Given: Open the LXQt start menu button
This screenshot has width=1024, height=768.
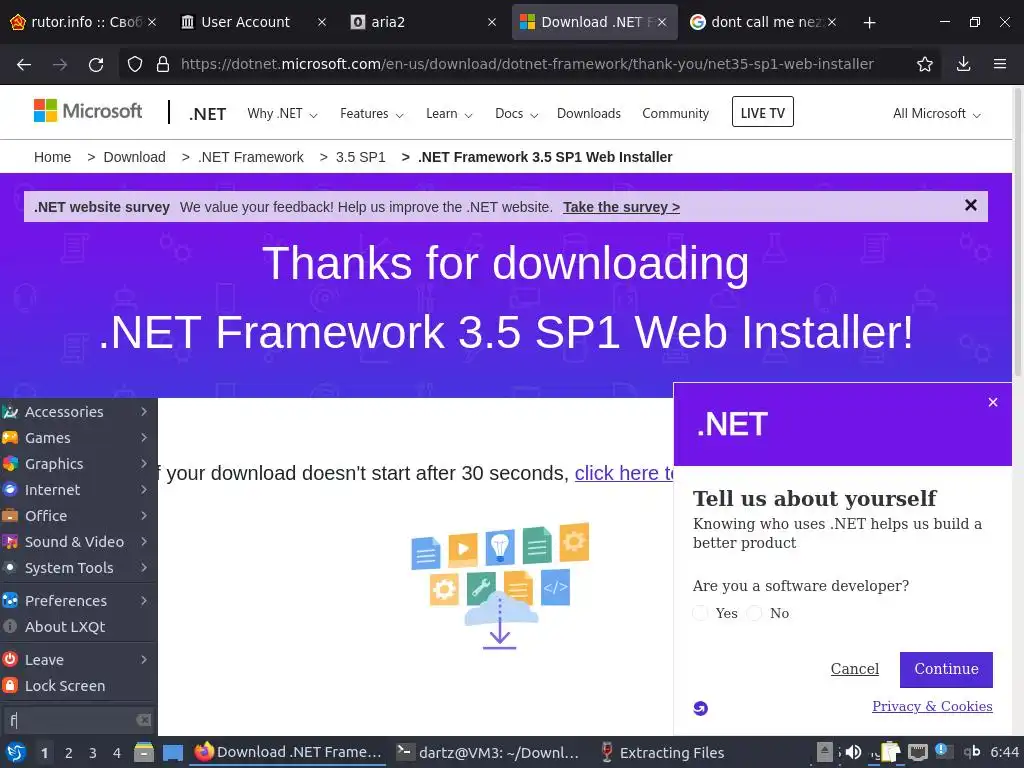Looking at the screenshot, I should coord(16,752).
